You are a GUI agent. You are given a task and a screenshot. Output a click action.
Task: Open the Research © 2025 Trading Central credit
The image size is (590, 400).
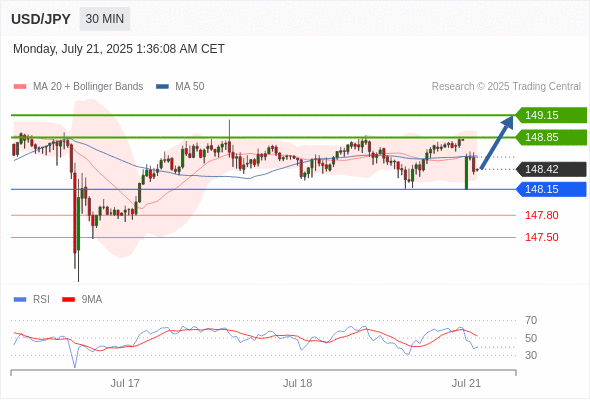(x=506, y=87)
